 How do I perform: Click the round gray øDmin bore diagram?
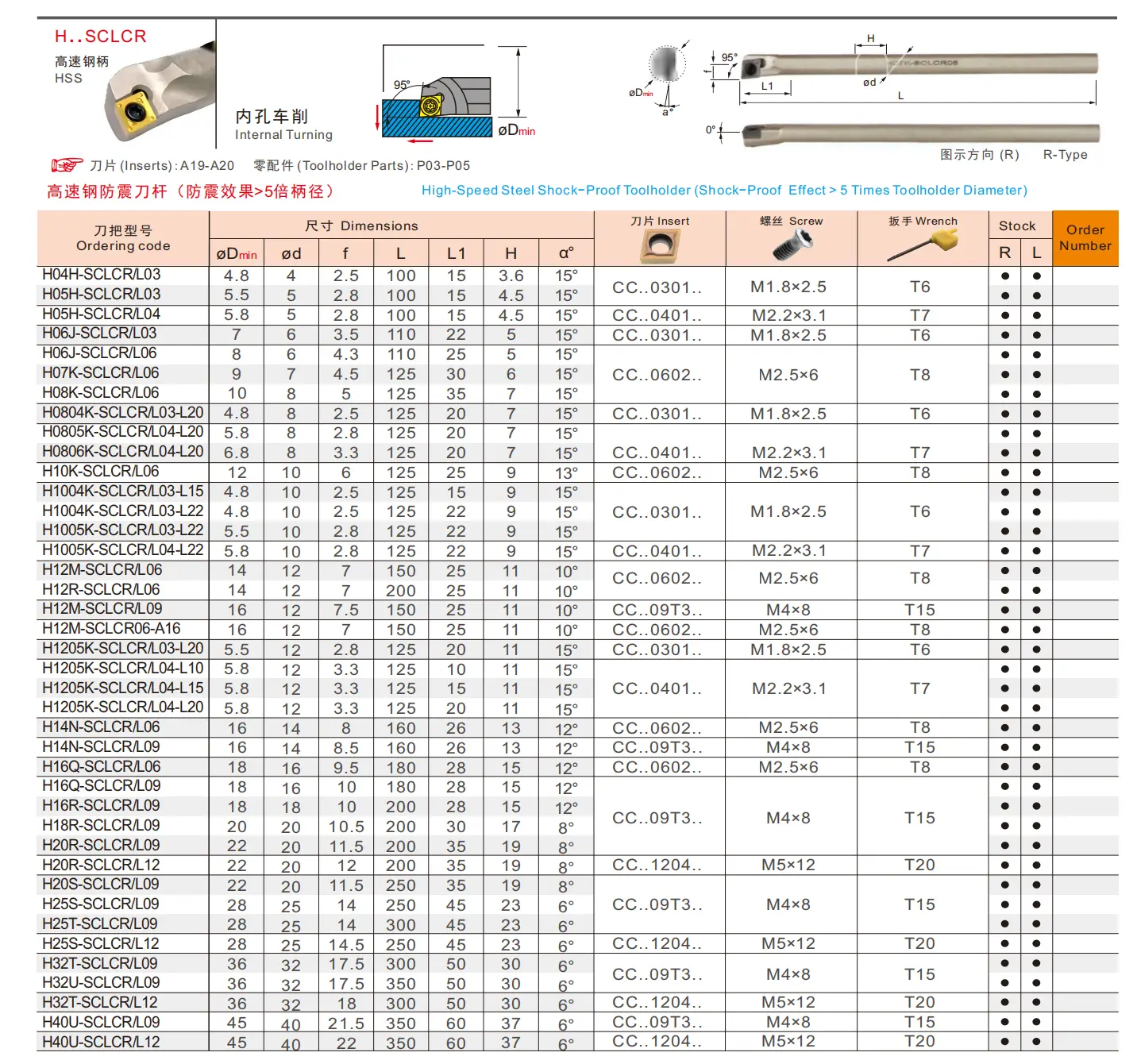[666, 65]
